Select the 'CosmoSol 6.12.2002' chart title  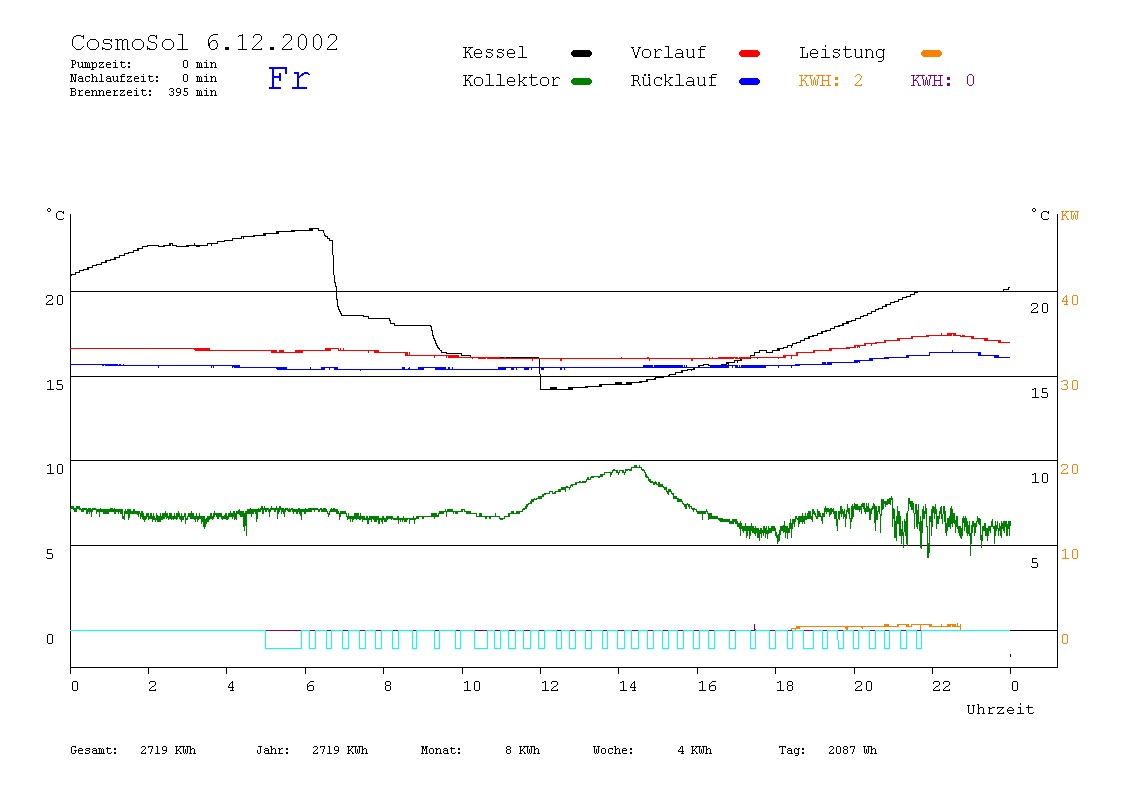pyautogui.click(x=204, y=42)
